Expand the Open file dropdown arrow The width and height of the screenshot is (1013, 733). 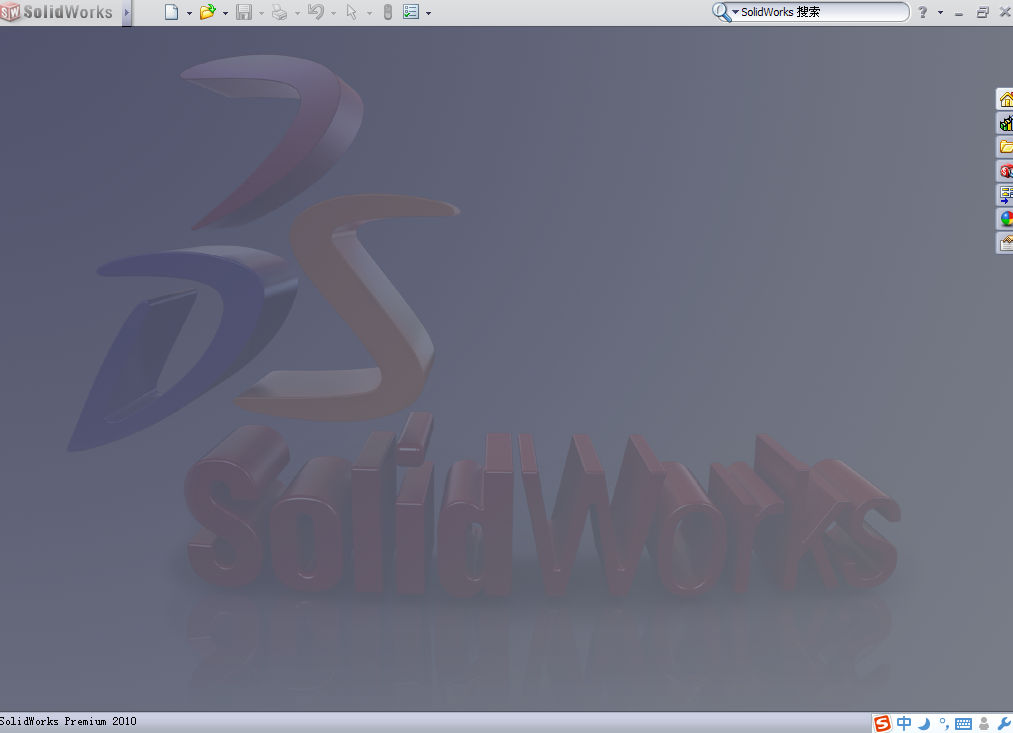(x=225, y=13)
